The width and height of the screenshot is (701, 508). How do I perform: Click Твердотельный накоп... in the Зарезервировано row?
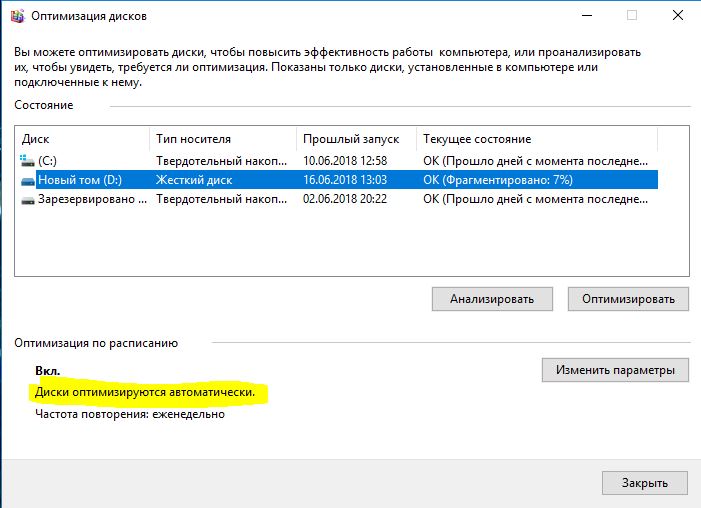point(221,199)
